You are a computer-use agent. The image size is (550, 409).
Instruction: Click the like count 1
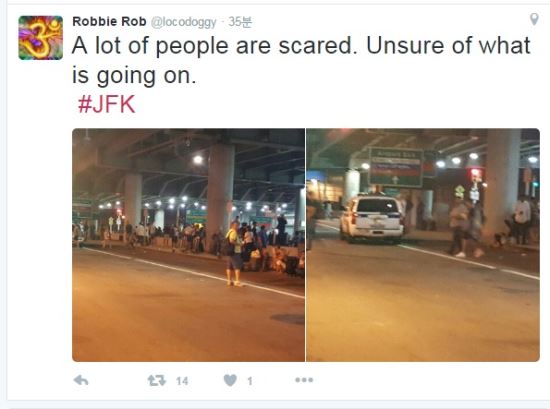point(250,381)
